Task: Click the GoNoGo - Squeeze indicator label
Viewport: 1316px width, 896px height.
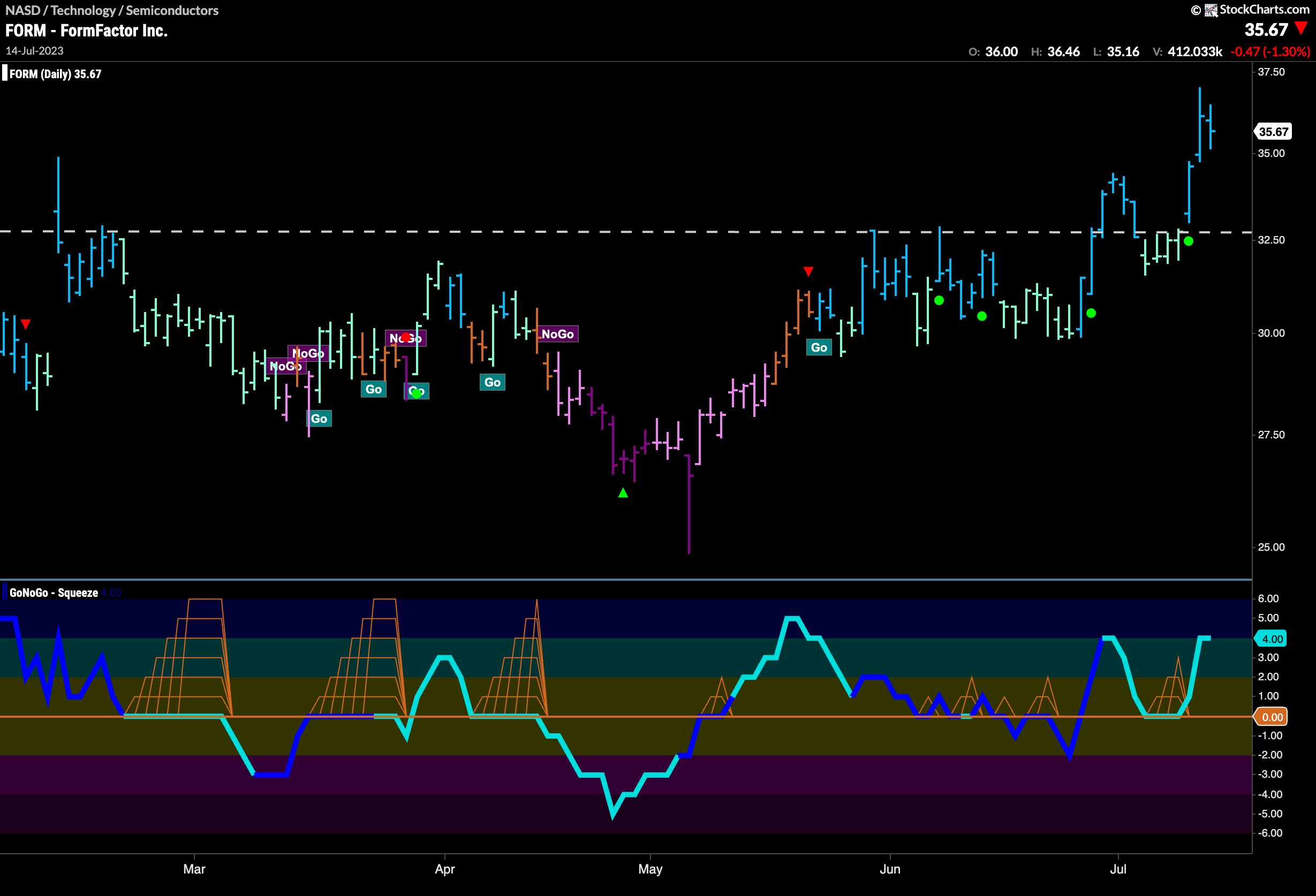Action: pyautogui.click(x=54, y=593)
